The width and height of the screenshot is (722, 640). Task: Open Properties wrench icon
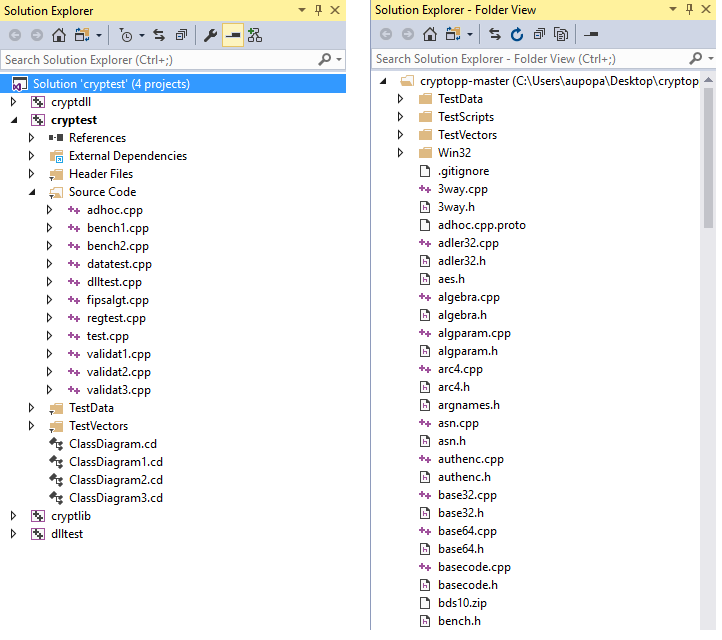[210, 35]
